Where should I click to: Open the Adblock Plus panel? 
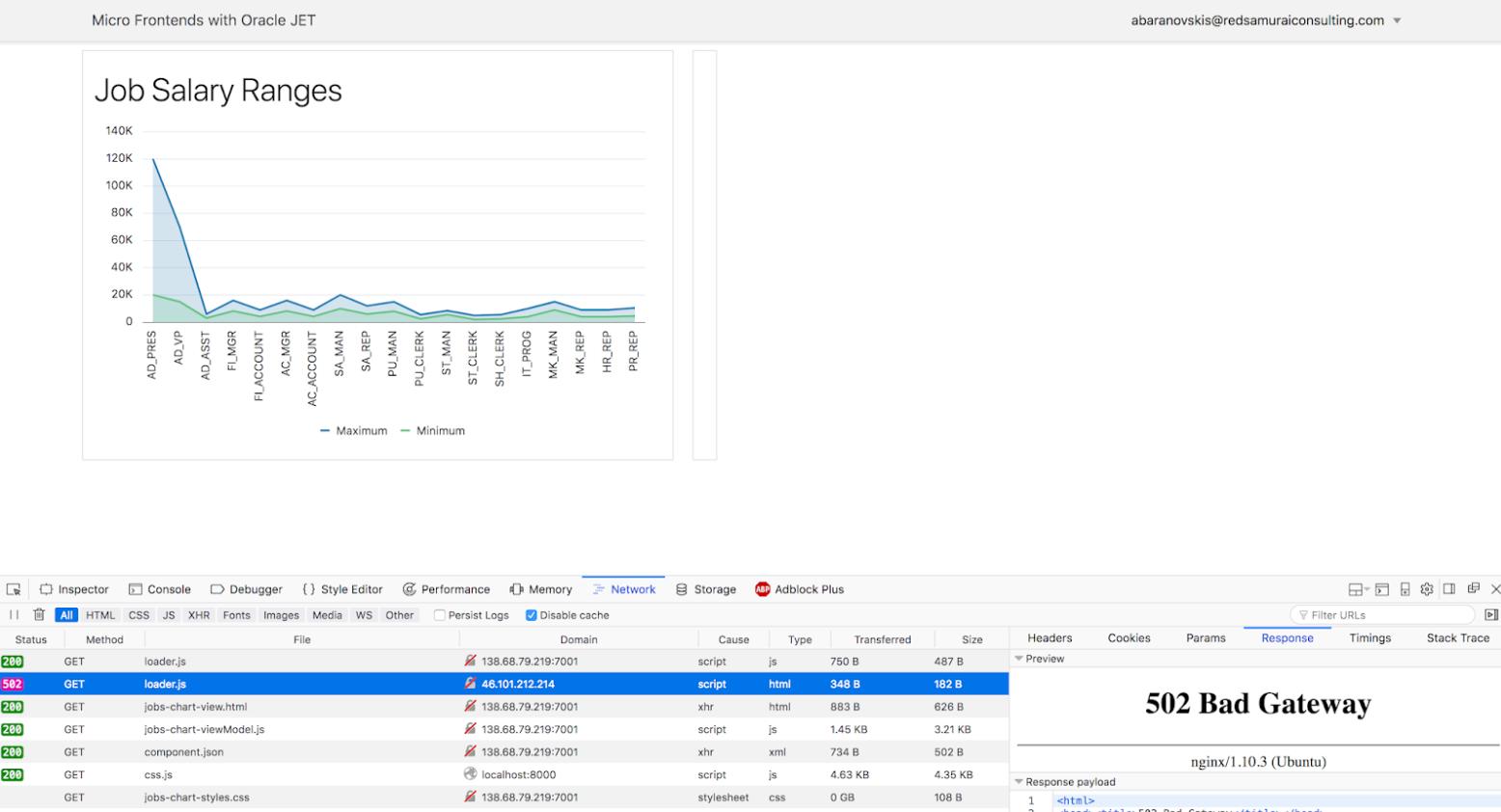[x=799, y=589]
